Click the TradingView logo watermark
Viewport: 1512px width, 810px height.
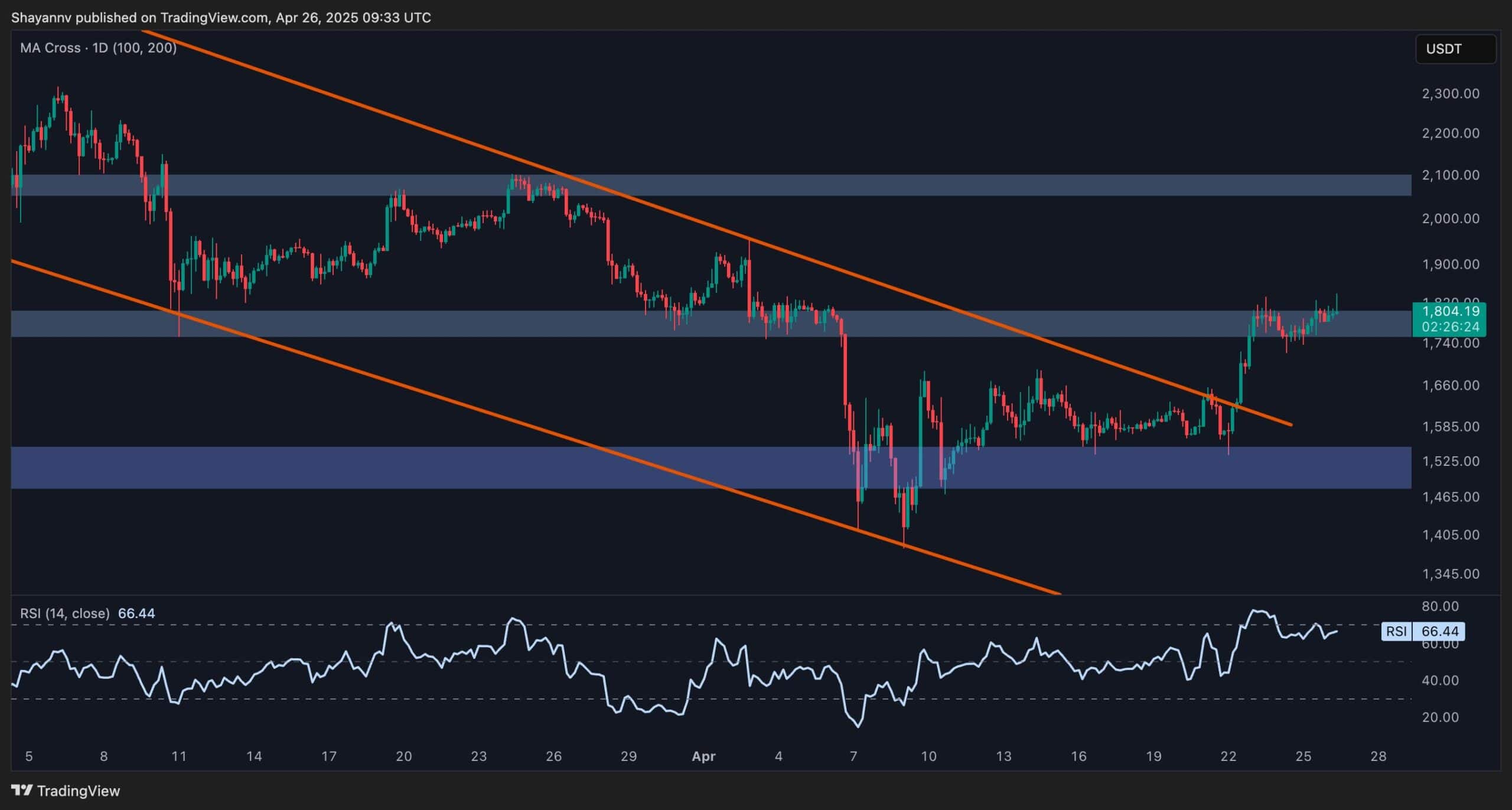pyautogui.click(x=22, y=791)
